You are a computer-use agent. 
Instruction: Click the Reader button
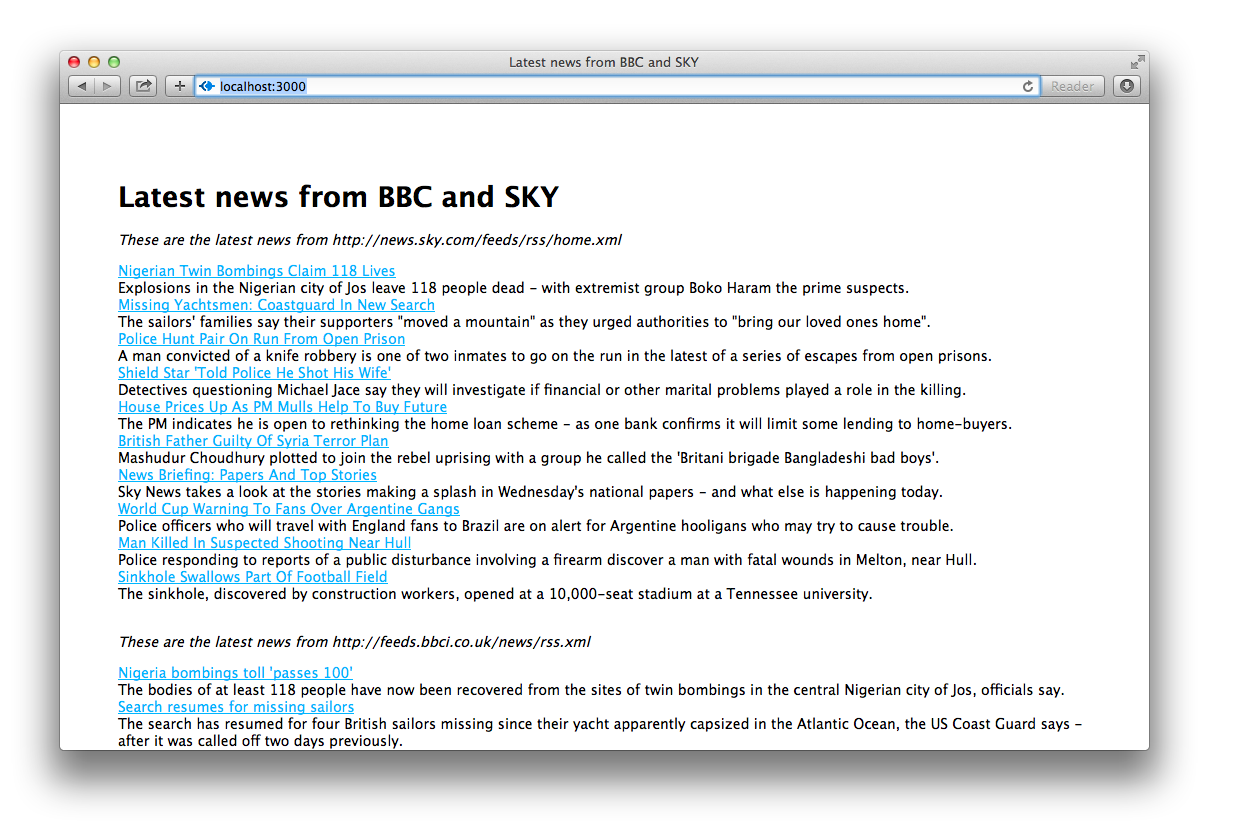coord(1073,87)
